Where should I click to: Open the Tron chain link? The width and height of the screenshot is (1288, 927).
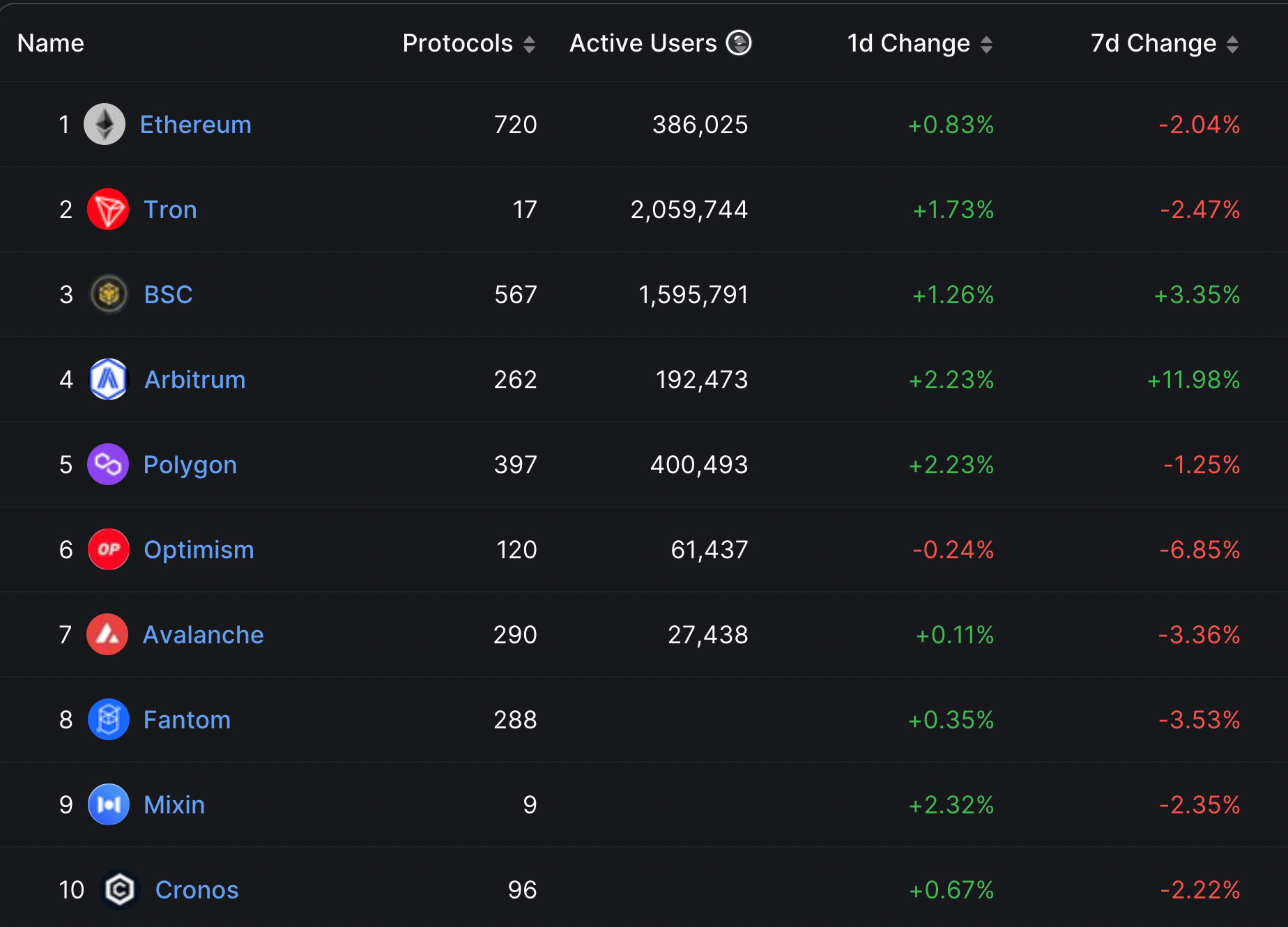pos(170,210)
